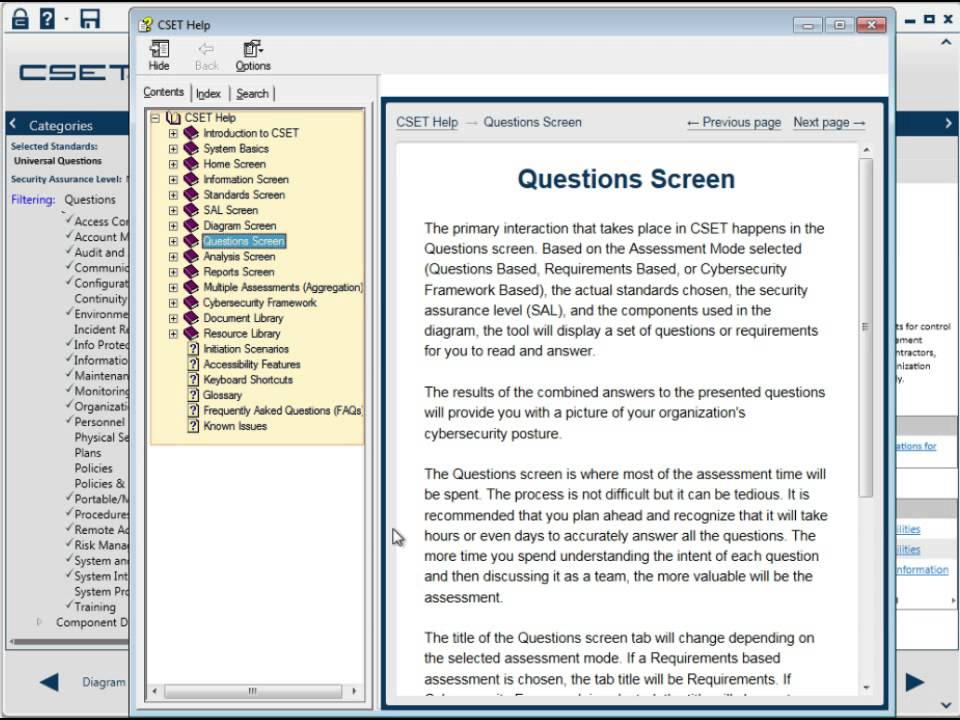
Task: Click the Known Issues topic page icon
Action: click(x=193, y=426)
